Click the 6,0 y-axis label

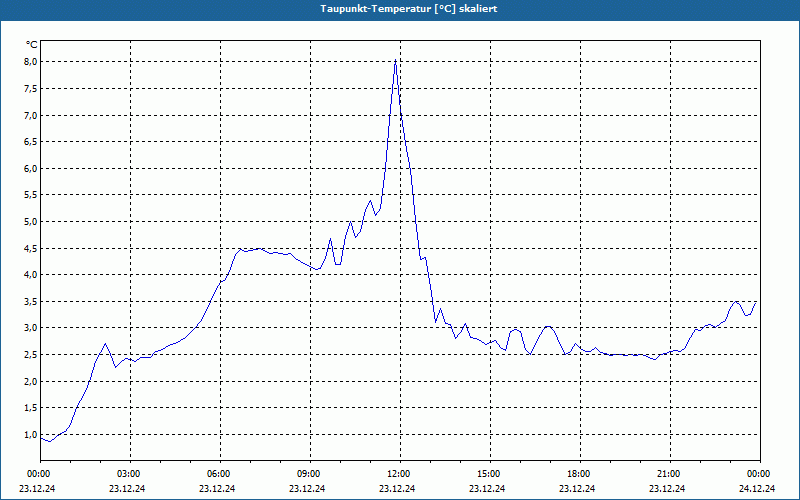pos(31,168)
